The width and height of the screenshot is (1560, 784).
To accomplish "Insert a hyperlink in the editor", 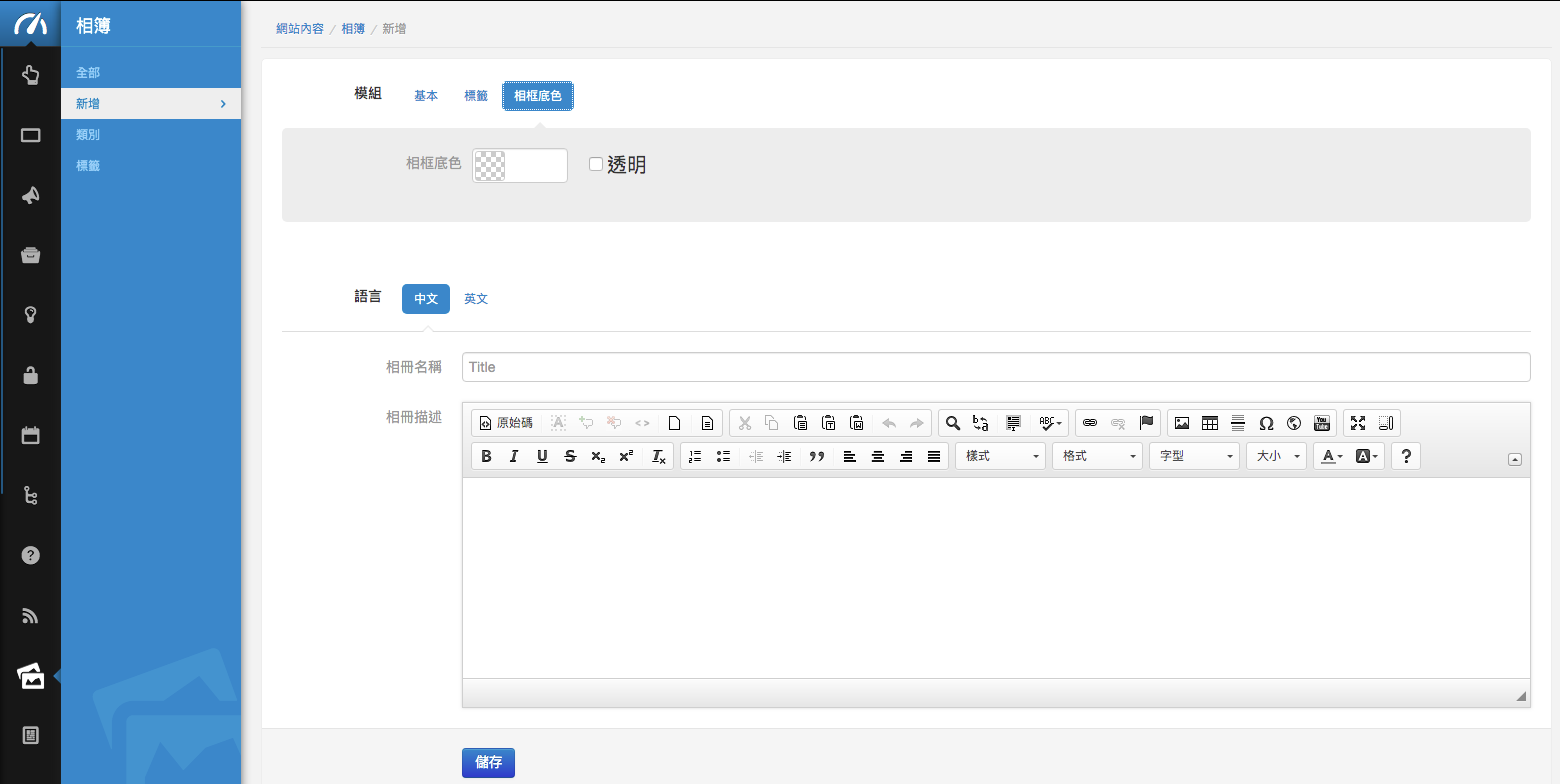I will (x=1090, y=423).
